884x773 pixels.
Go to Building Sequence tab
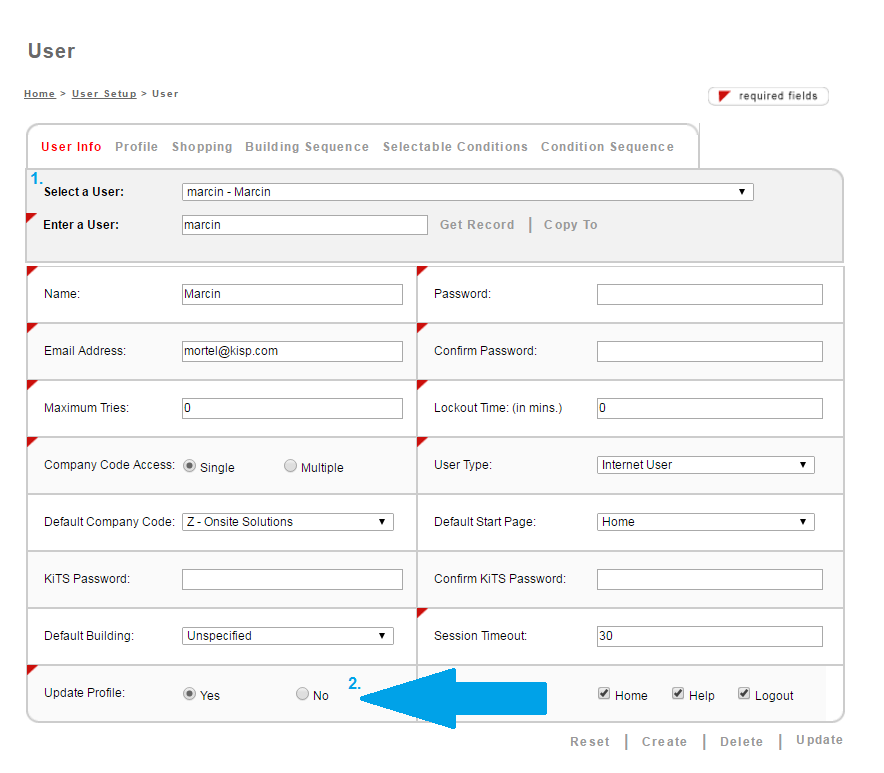(307, 147)
